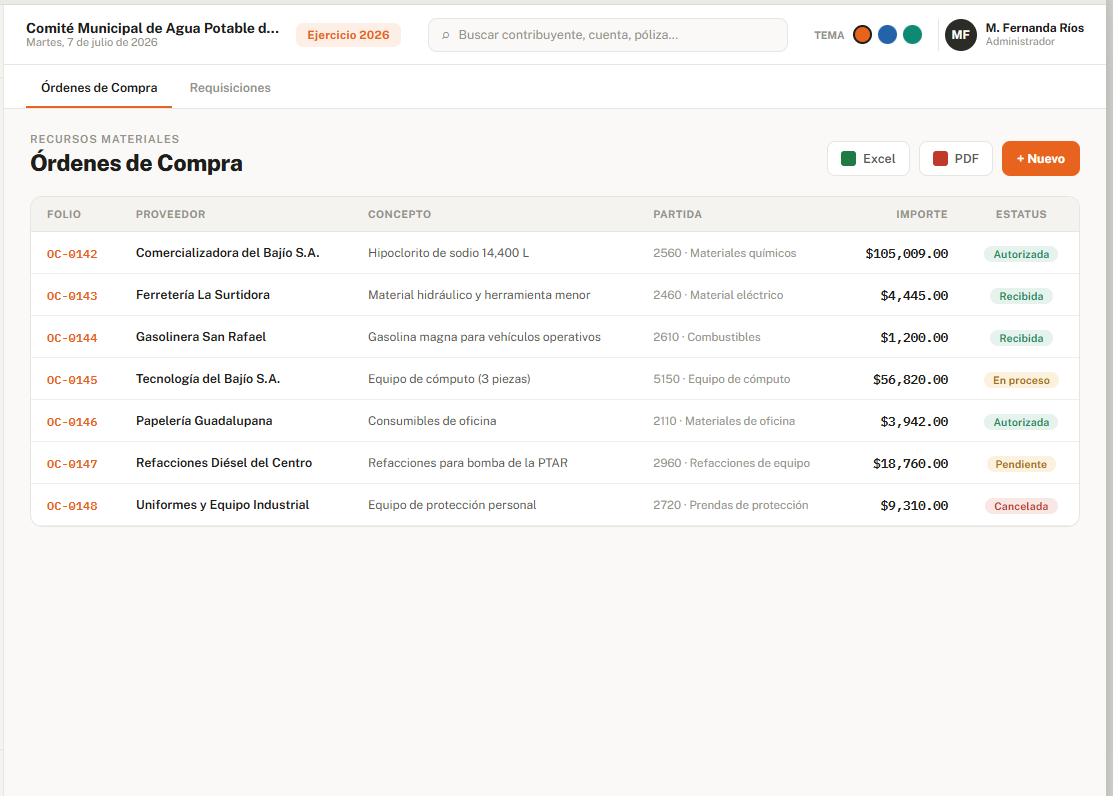This screenshot has height=796, width=1113.
Task: Click concept Refacciones para bomba de la PTAR
Action: pos(468,462)
